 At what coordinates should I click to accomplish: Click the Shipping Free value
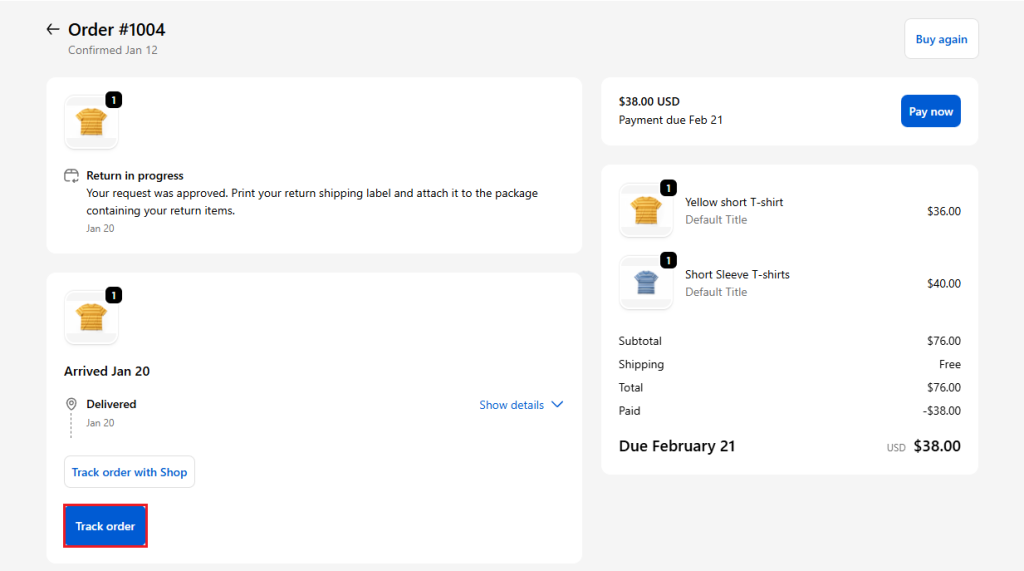pos(950,364)
